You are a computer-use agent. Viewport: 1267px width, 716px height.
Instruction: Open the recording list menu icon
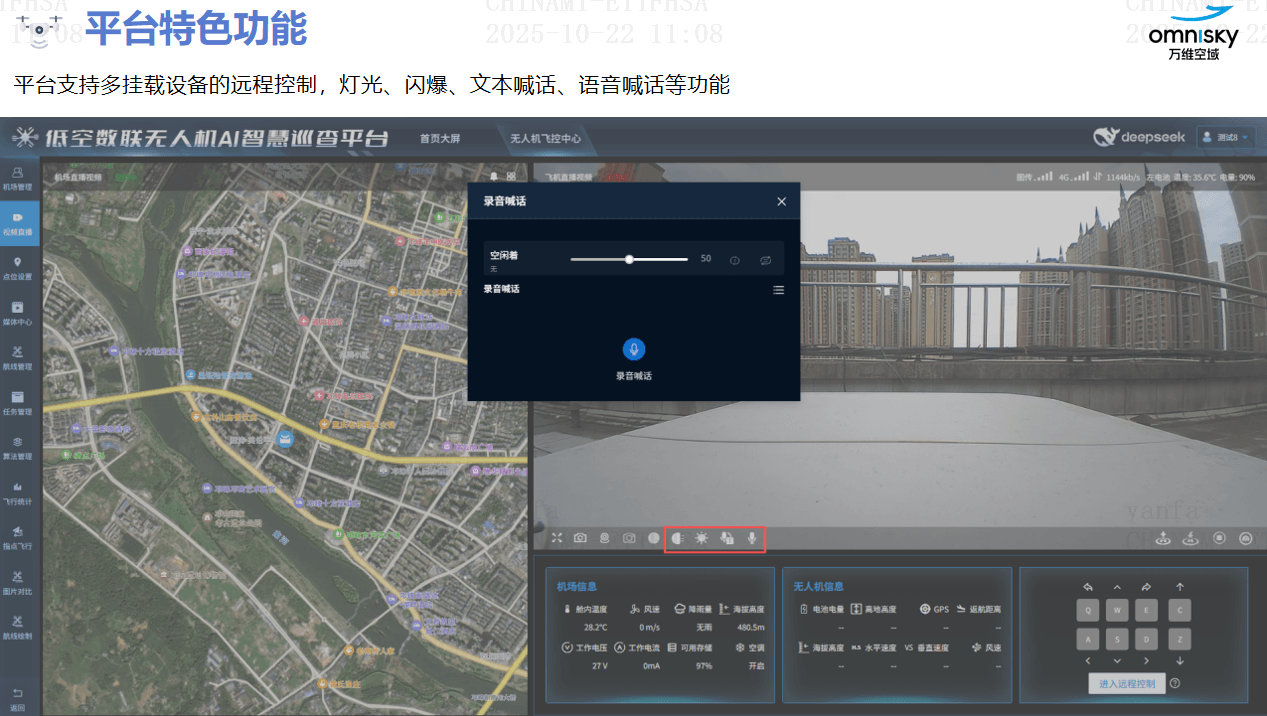[x=778, y=290]
